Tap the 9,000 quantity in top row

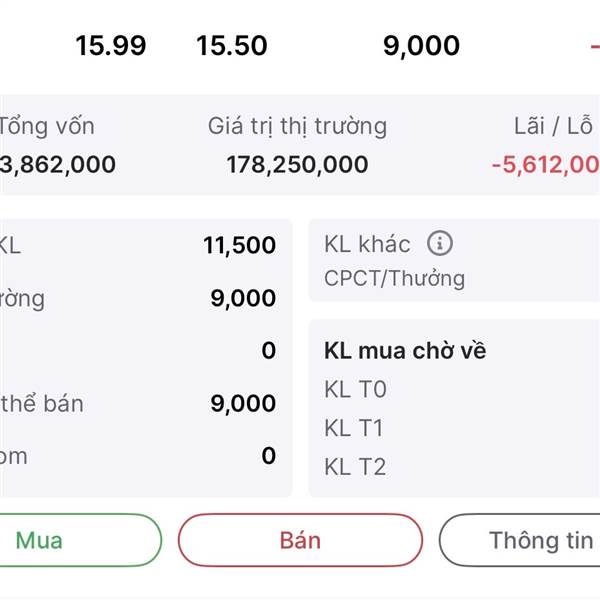click(421, 46)
